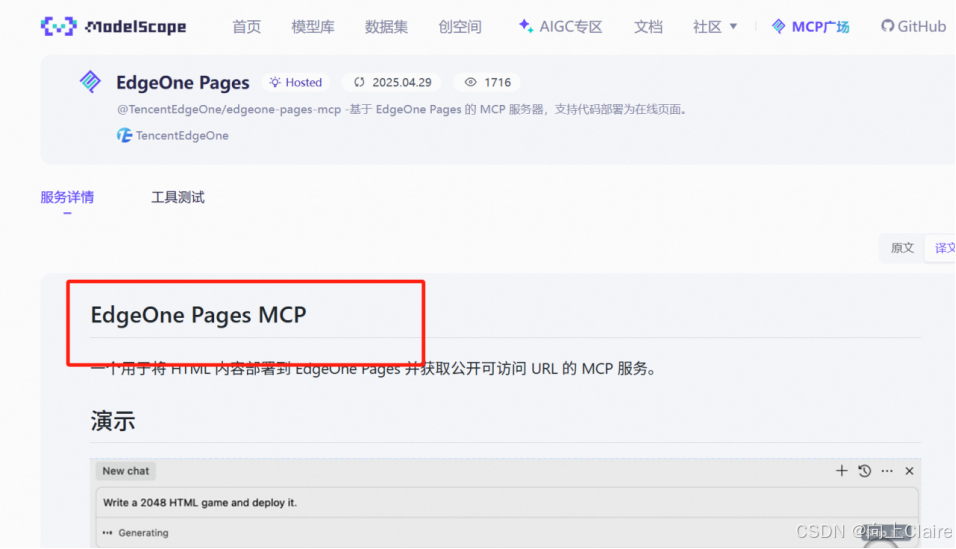Viewport: 956px width, 549px height.
Task: Click the 2025.04.29 update date badge
Action: point(393,82)
